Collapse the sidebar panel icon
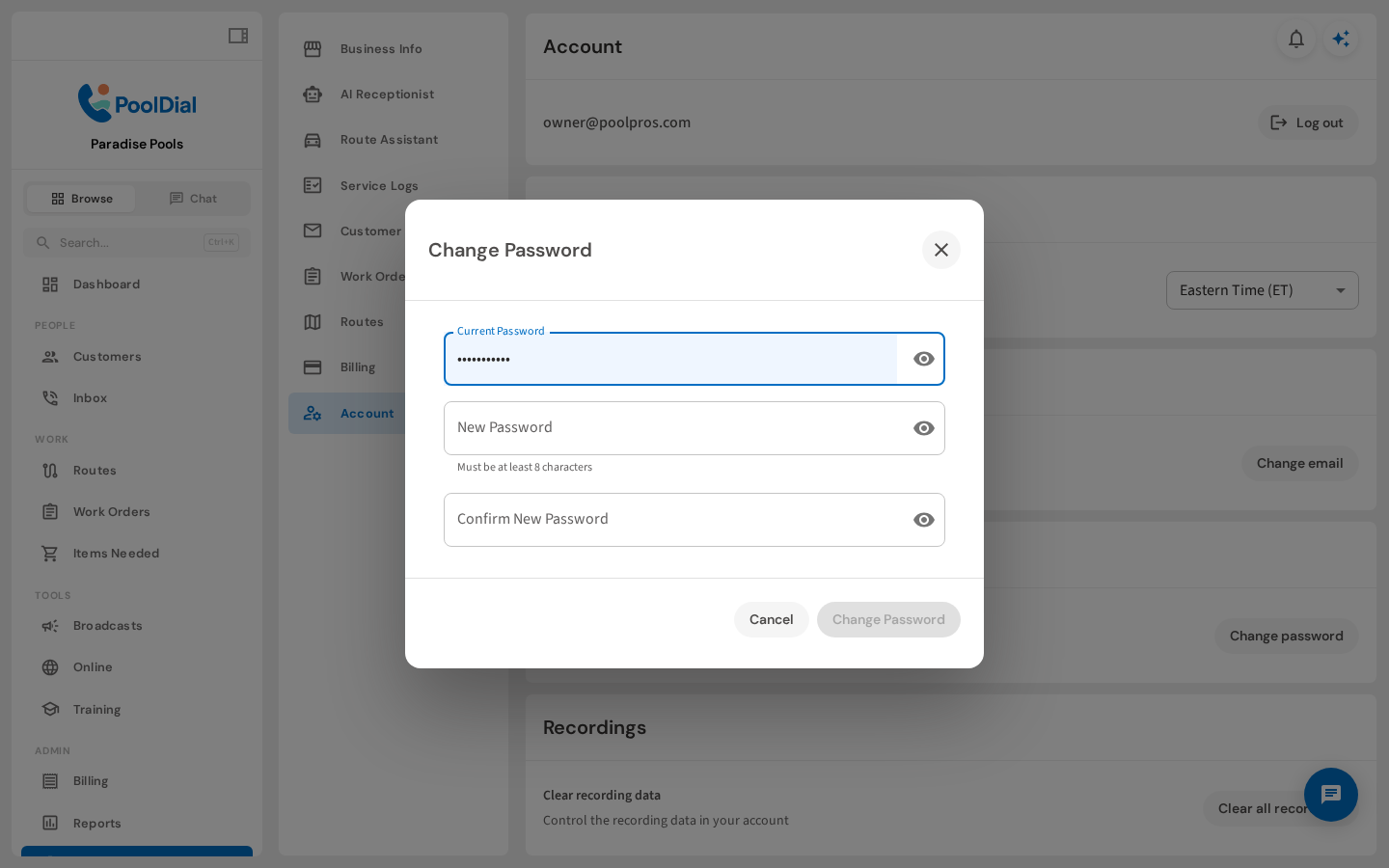The width and height of the screenshot is (1389, 868). click(238, 36)
